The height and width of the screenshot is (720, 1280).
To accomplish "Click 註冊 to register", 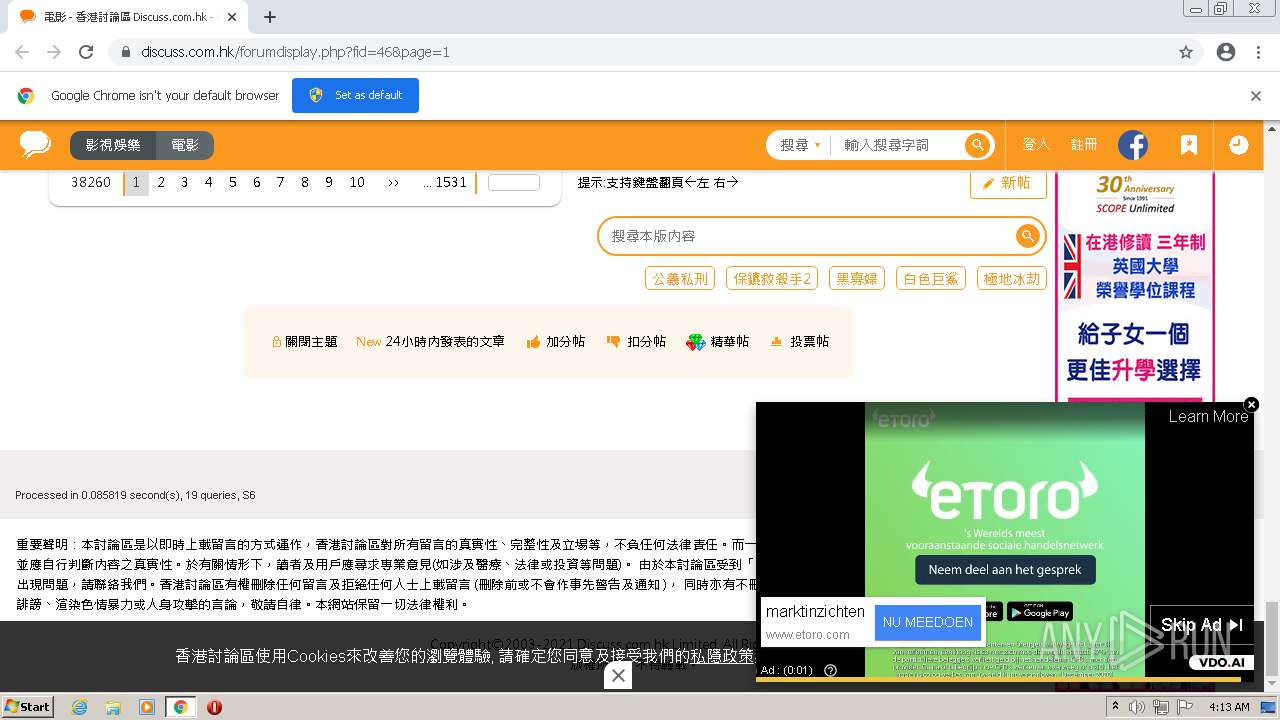I will [x=1084, y=145].
